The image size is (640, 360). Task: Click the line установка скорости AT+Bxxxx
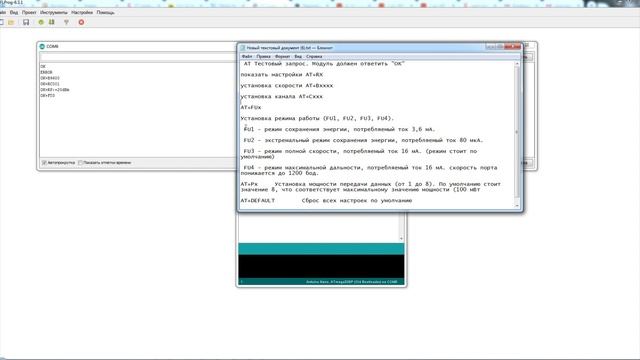tap(287, 86)
